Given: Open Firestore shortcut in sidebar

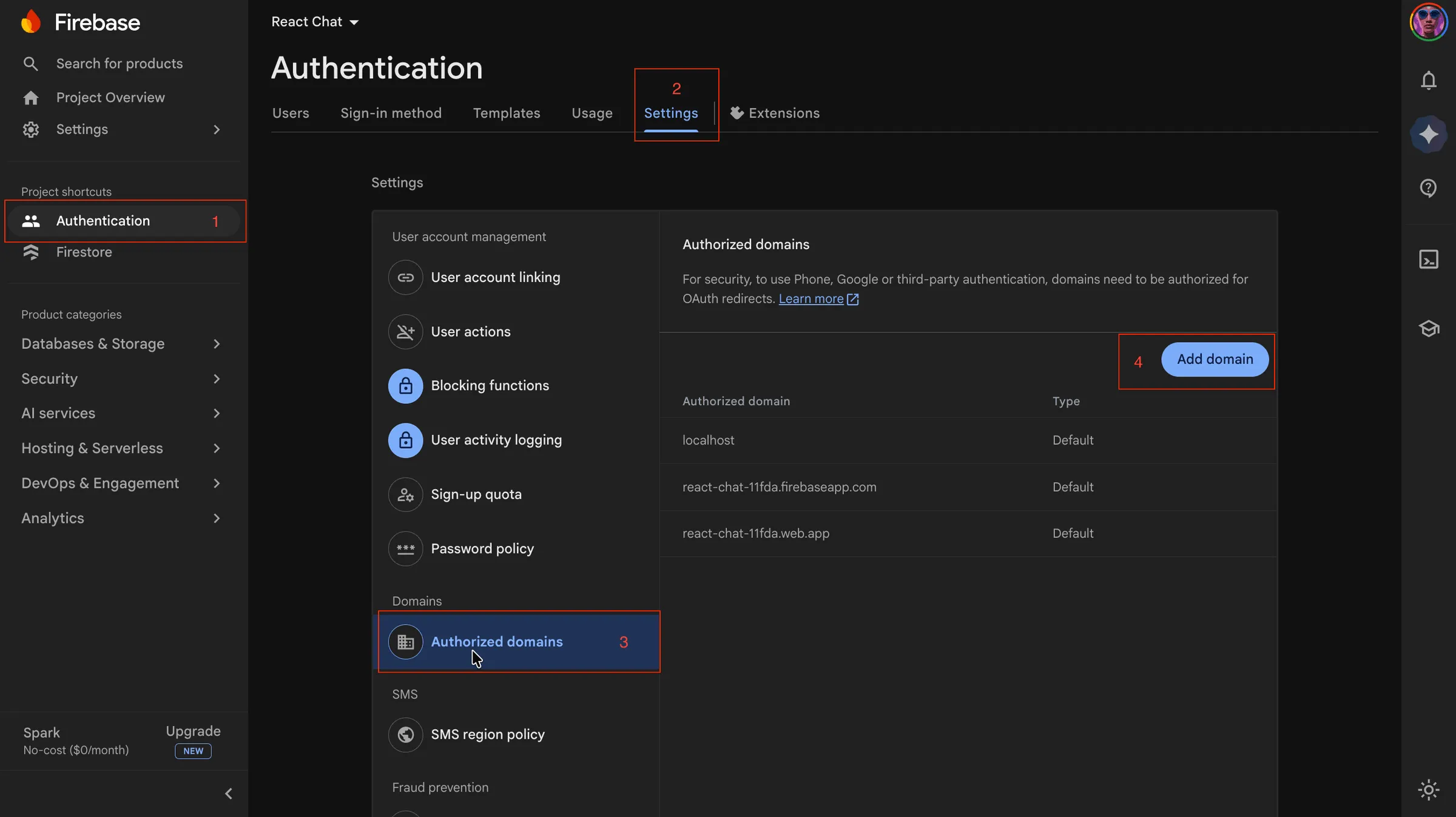Looking at the screenshot, I should (x=124, y=252).
